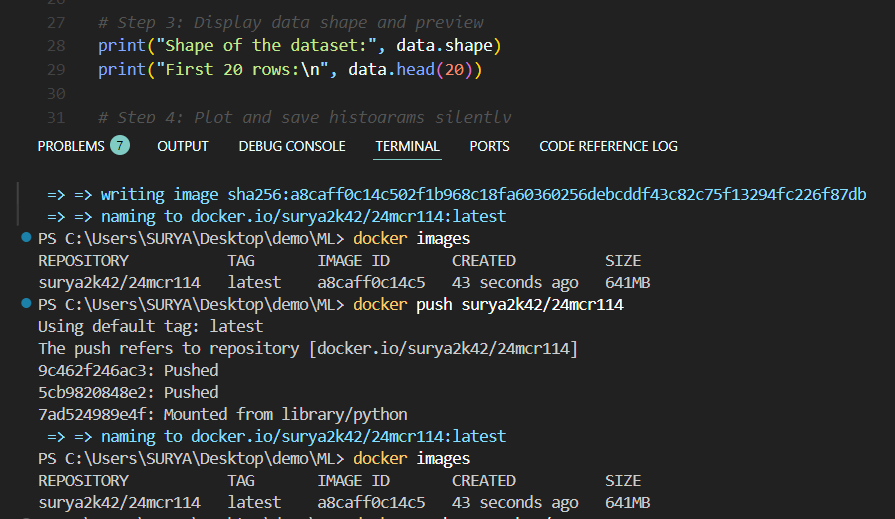Click '43 seconds ago' in last images table
Image resolution: width=895 pixels, height=519 pixels.
515,502
